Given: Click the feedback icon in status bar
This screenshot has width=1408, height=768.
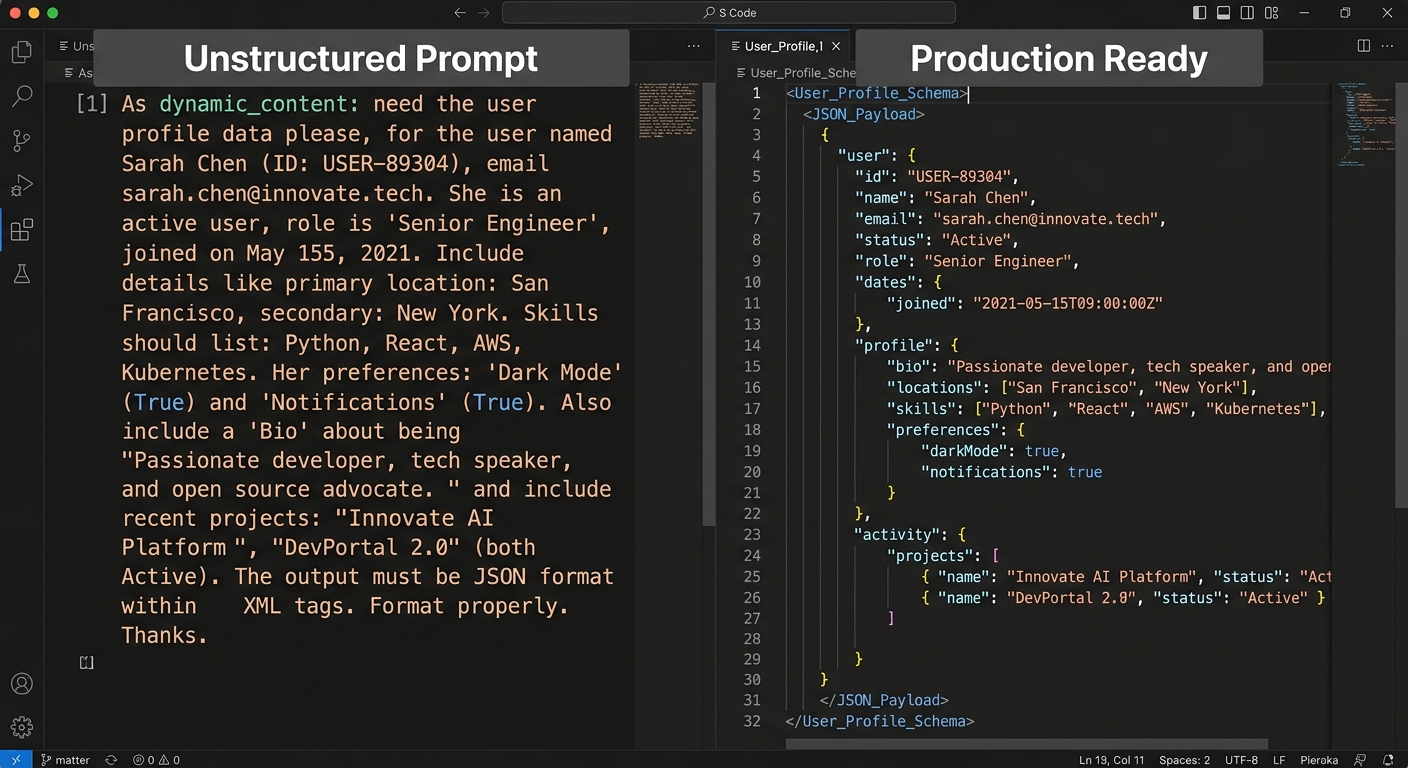Looking at the screenshot, I should [1360, 760].
